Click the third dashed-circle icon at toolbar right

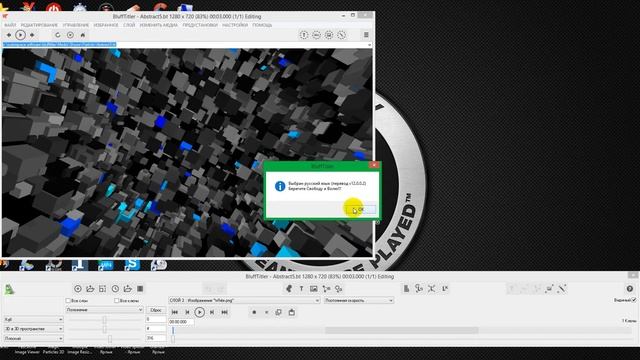(x=329, y=35)
